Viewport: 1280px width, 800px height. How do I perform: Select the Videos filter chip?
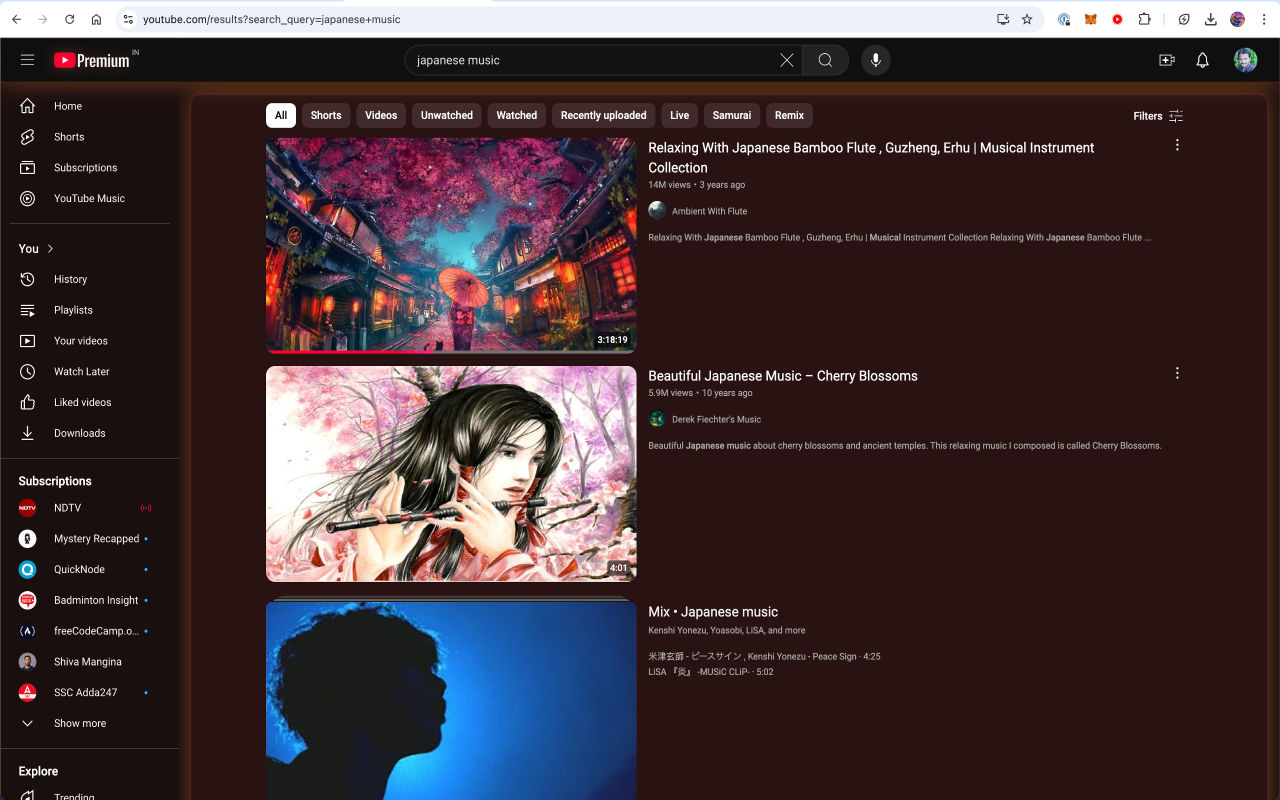(x=381, y=115)
